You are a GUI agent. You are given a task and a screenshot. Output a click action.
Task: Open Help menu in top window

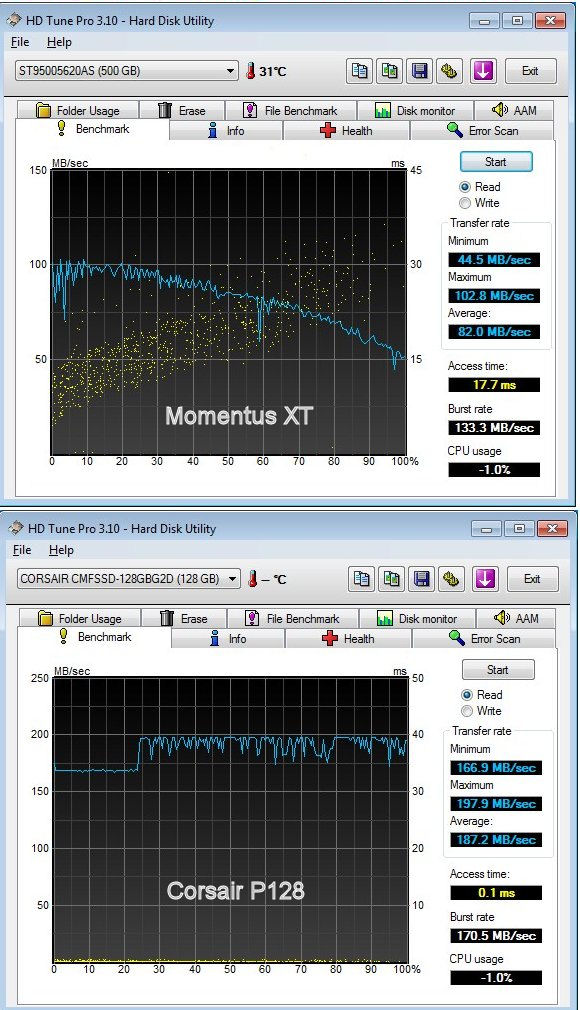click(59, 42)
